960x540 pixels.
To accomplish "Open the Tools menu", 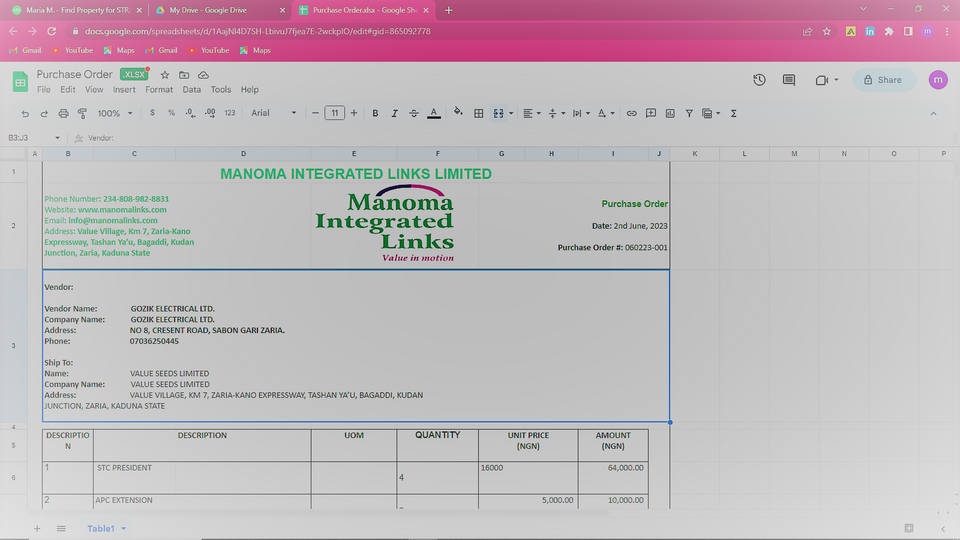I will pos(220,89).
